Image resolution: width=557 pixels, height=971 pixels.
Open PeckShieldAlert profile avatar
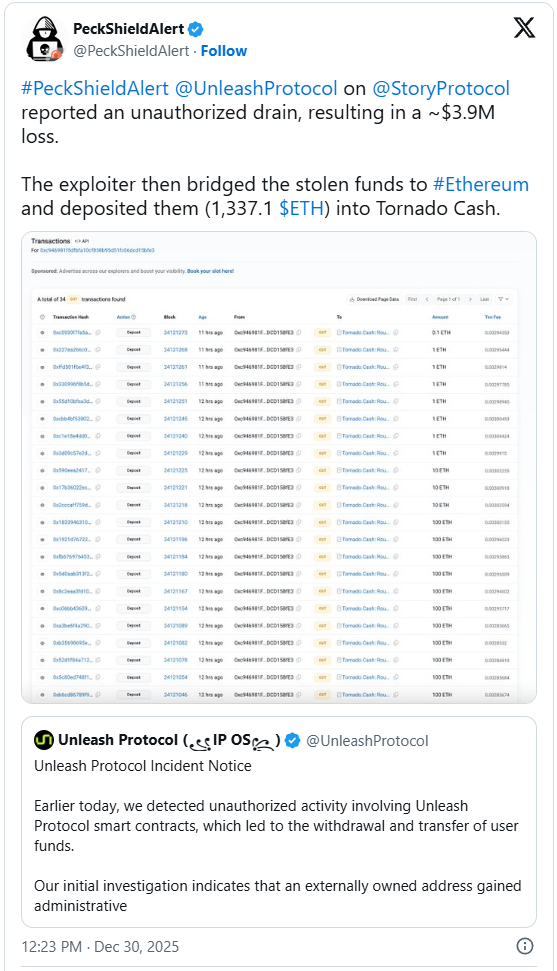pyautogui.click(x=43, y=40)
